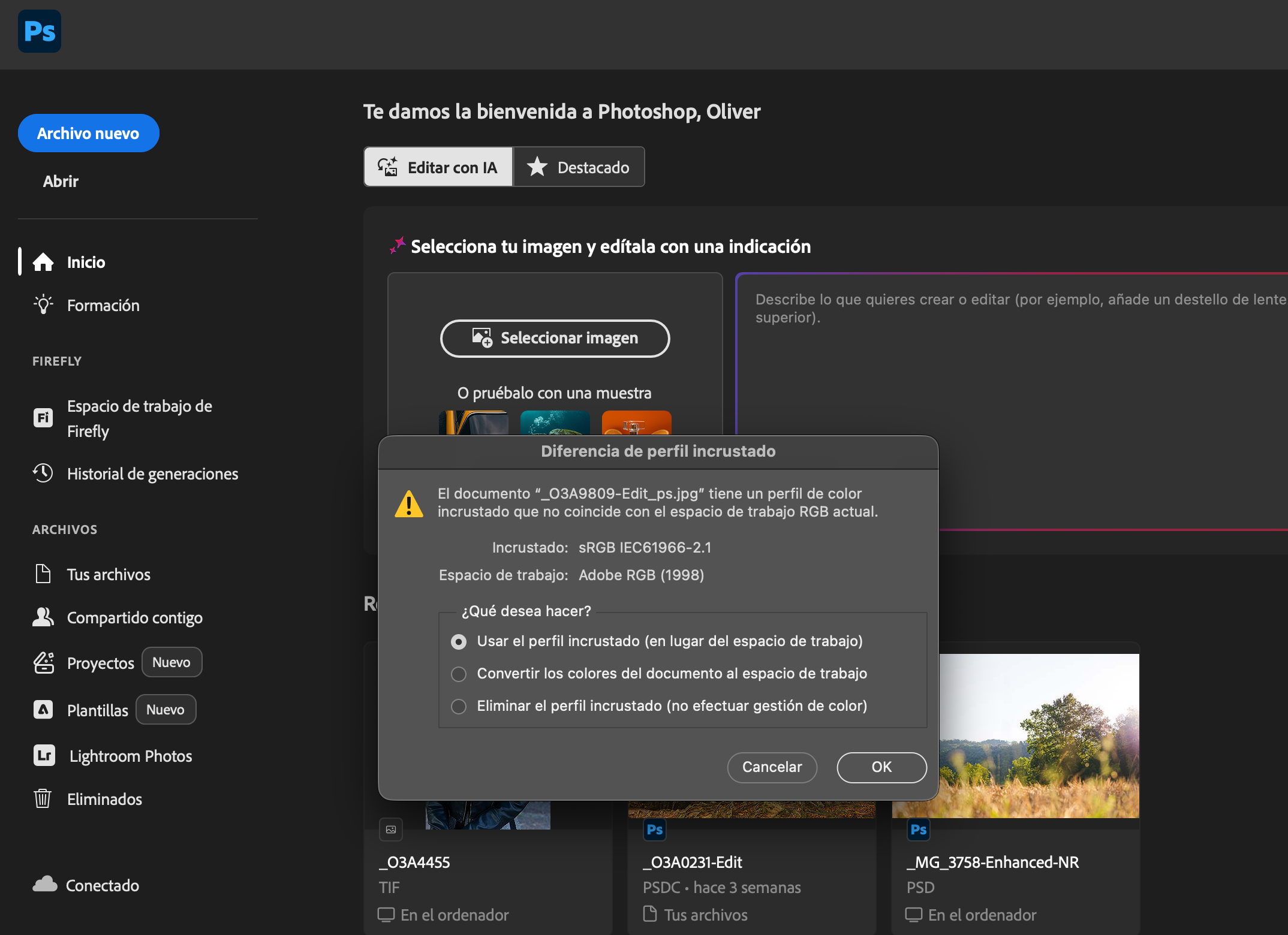This screenshot has height=935, width=1288.
Task: Click the Ps badge on _MG_3758-Enhanced-NR card
Action: click(x=918, y=830)
